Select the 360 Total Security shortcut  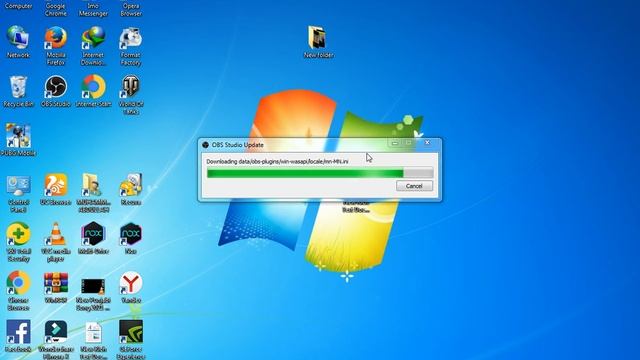(18, 242)
